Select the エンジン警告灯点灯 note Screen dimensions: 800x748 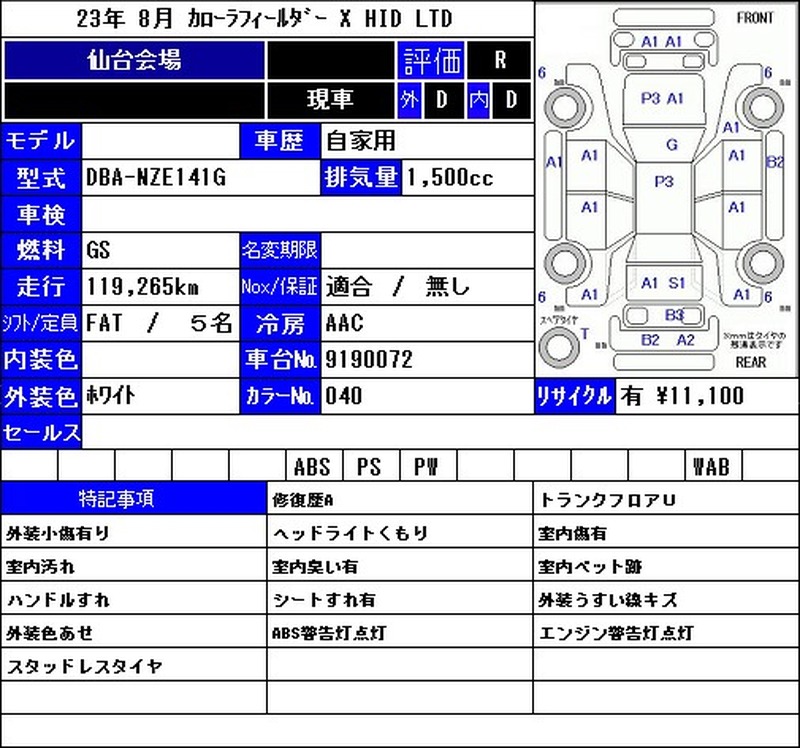[x=616, y=633]
